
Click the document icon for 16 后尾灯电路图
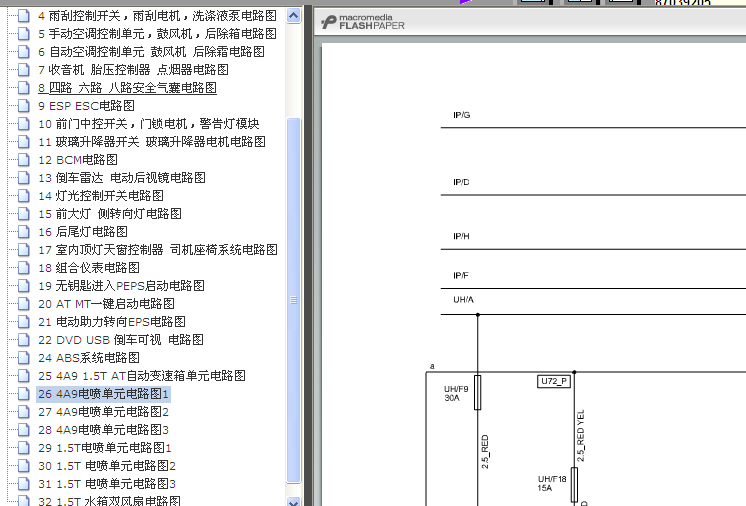tap(23, 232)
